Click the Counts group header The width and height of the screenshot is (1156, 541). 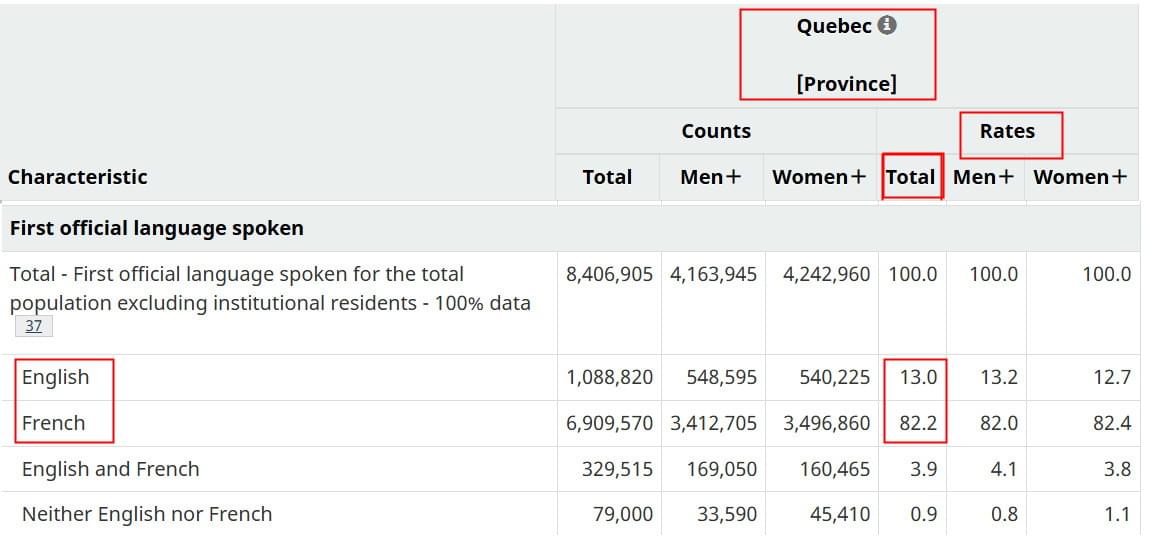click(716, 131)
